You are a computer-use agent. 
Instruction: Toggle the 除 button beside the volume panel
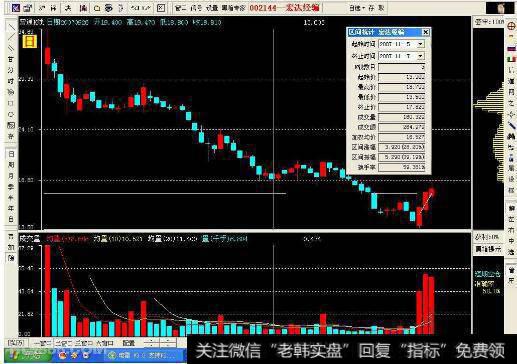click(11, 258)
